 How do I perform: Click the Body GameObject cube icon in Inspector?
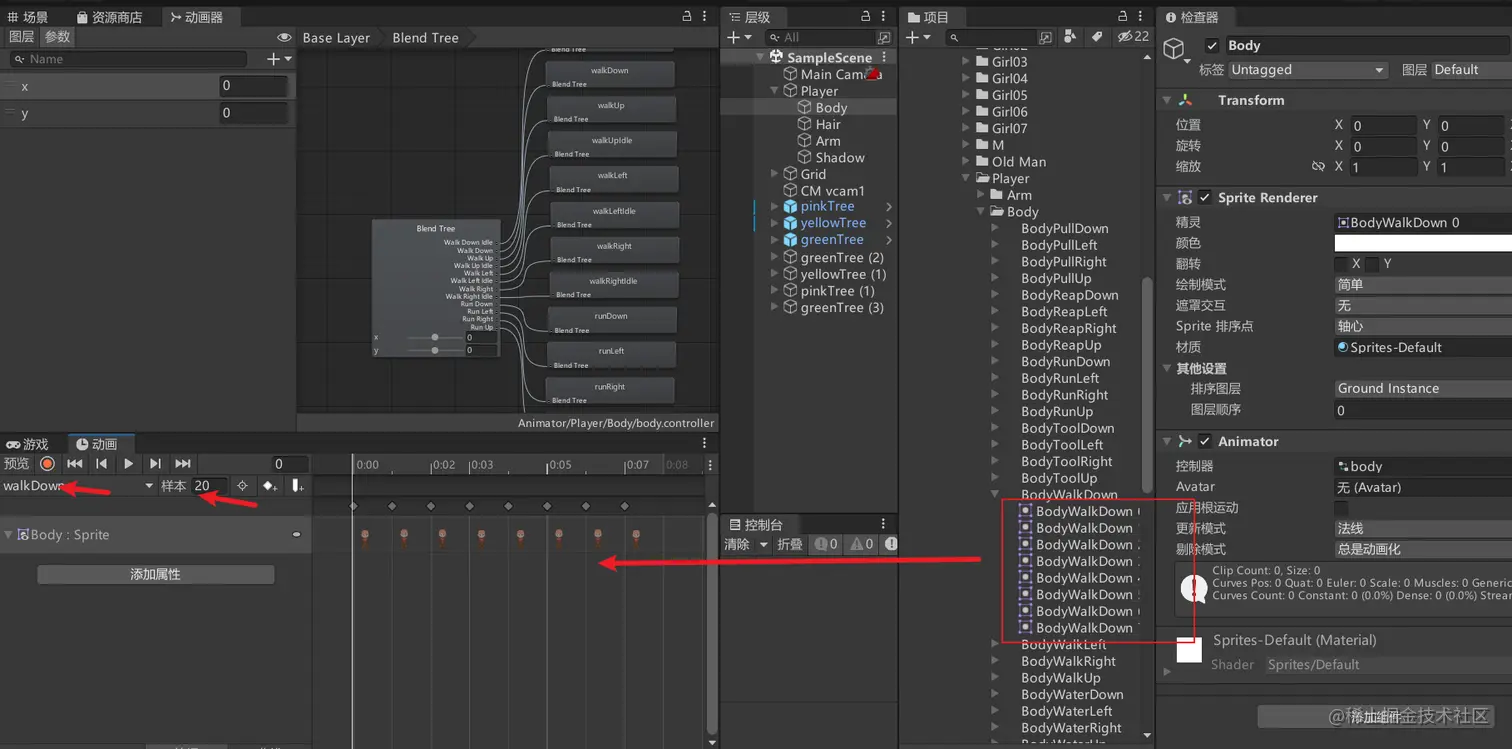tap(1175, 49)
